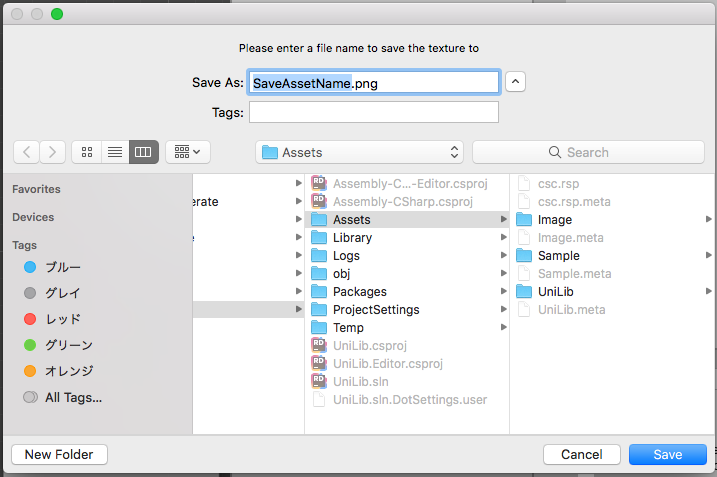Click the Assembly-C...-Editor.csproj file
Viewport: 717px width, 477px height.
click(x=407, y=184)
